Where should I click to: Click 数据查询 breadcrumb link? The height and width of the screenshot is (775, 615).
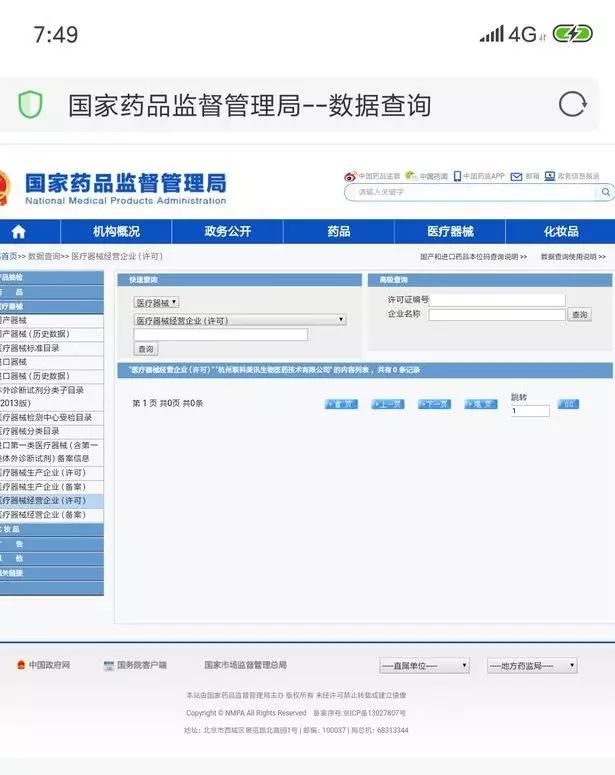pyautogui.click(x=44, y=256)
